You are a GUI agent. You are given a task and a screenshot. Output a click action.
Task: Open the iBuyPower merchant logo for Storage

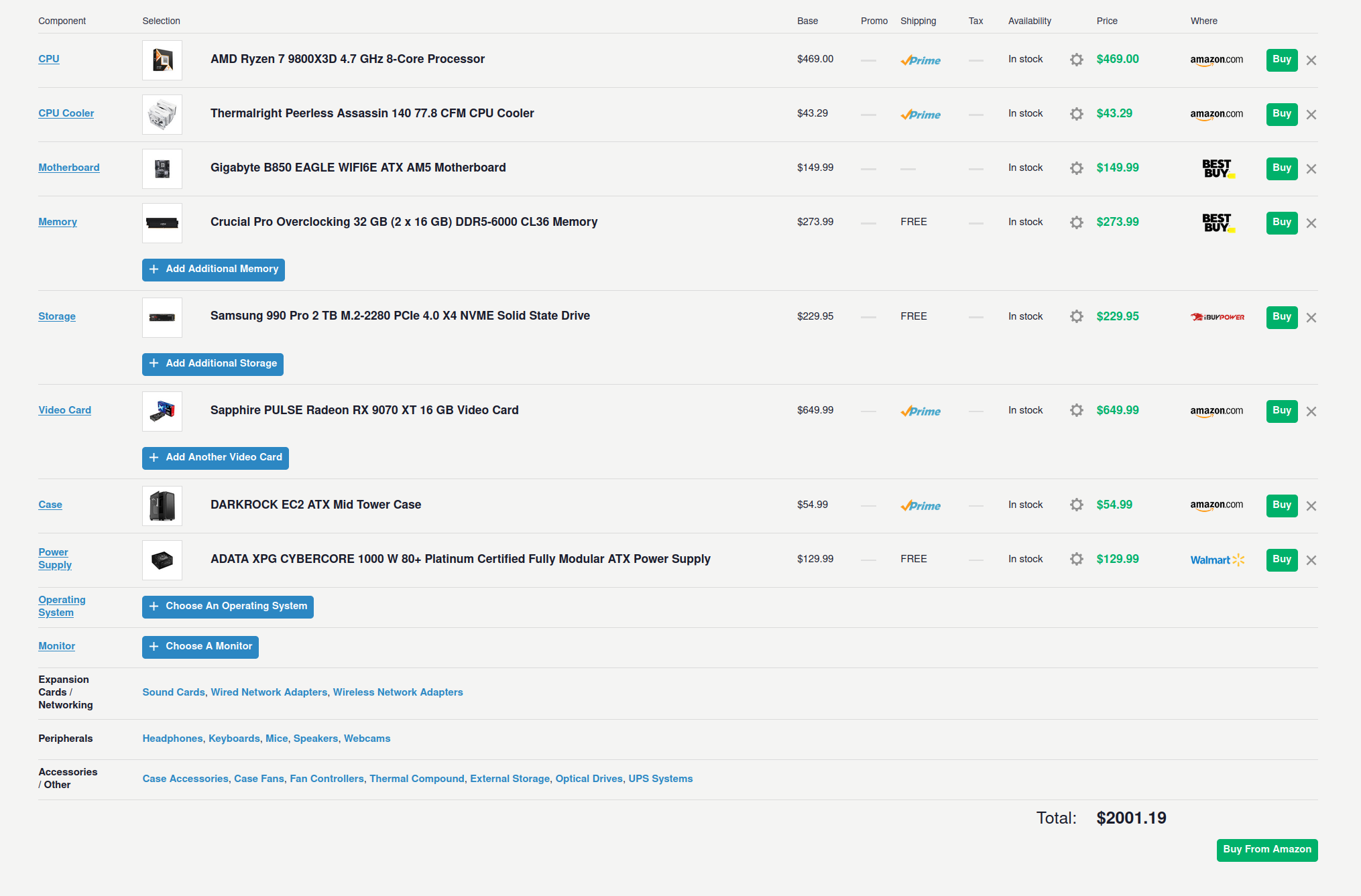click(x=1217, y=317)
